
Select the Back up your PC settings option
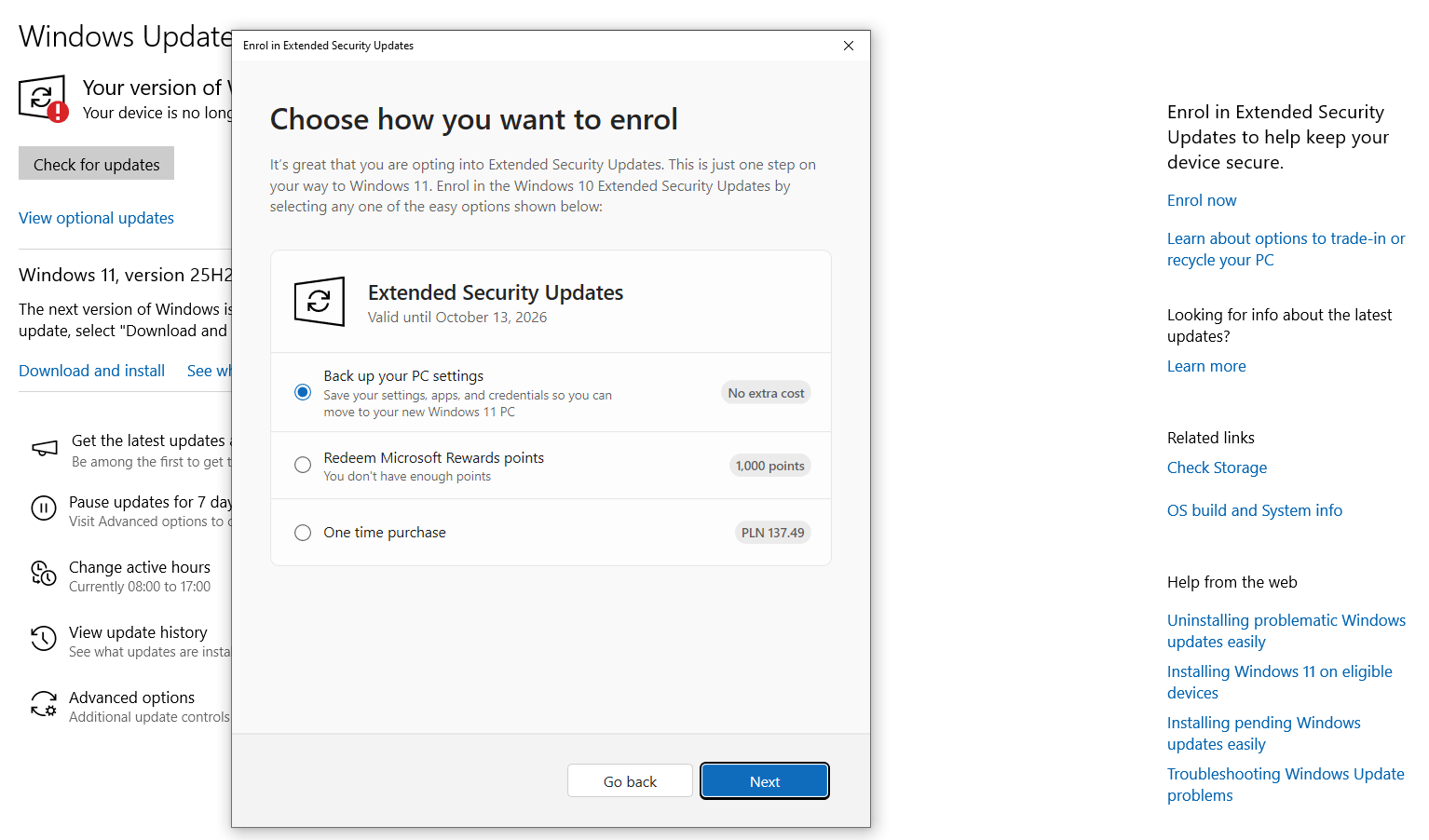pyautogui.click(x=302, y=392)
